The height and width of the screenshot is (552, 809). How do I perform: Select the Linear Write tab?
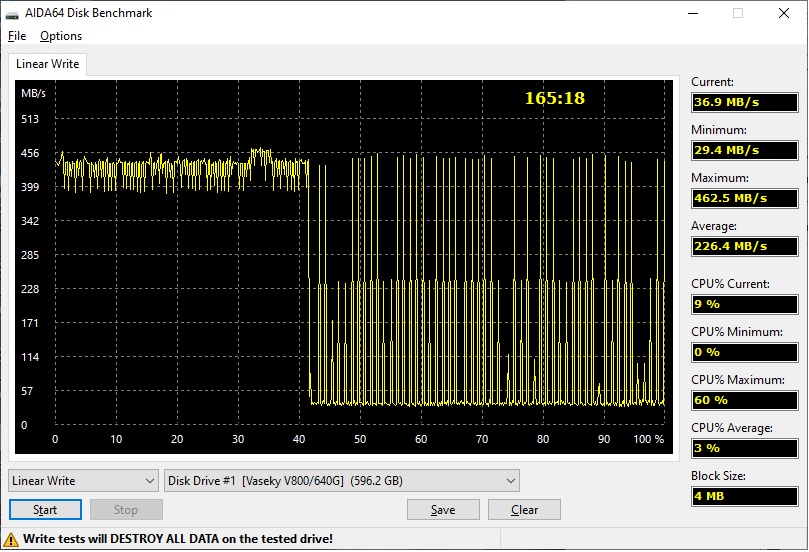point(47,64)
